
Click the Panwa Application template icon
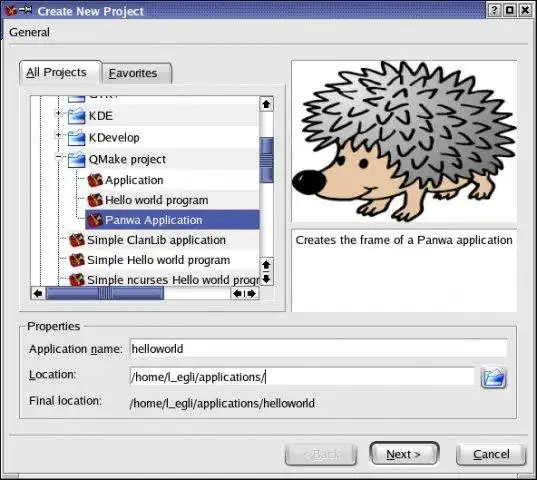[x=95, y=220]
